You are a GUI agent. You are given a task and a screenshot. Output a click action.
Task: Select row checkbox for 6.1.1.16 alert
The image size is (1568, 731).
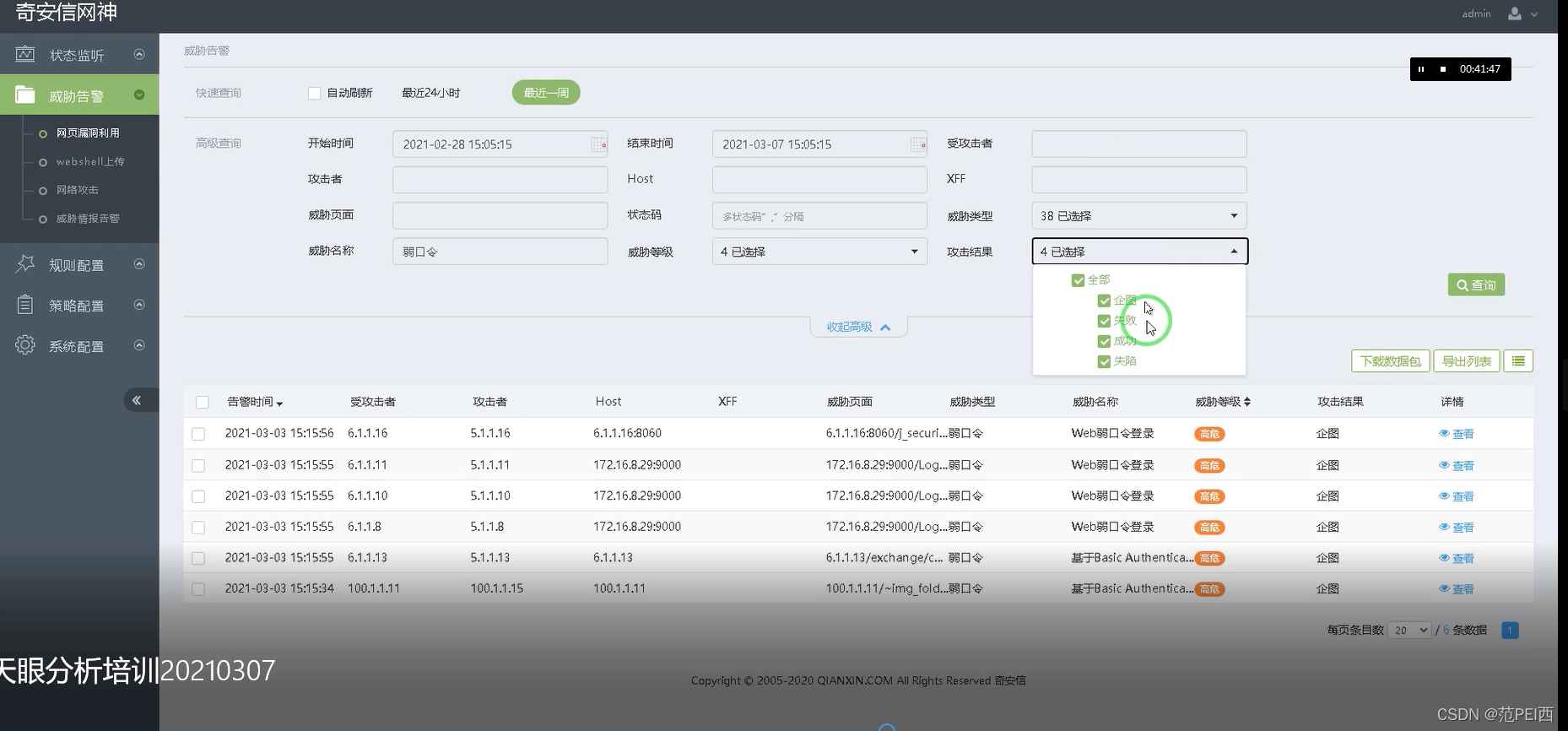coord(198,434)
